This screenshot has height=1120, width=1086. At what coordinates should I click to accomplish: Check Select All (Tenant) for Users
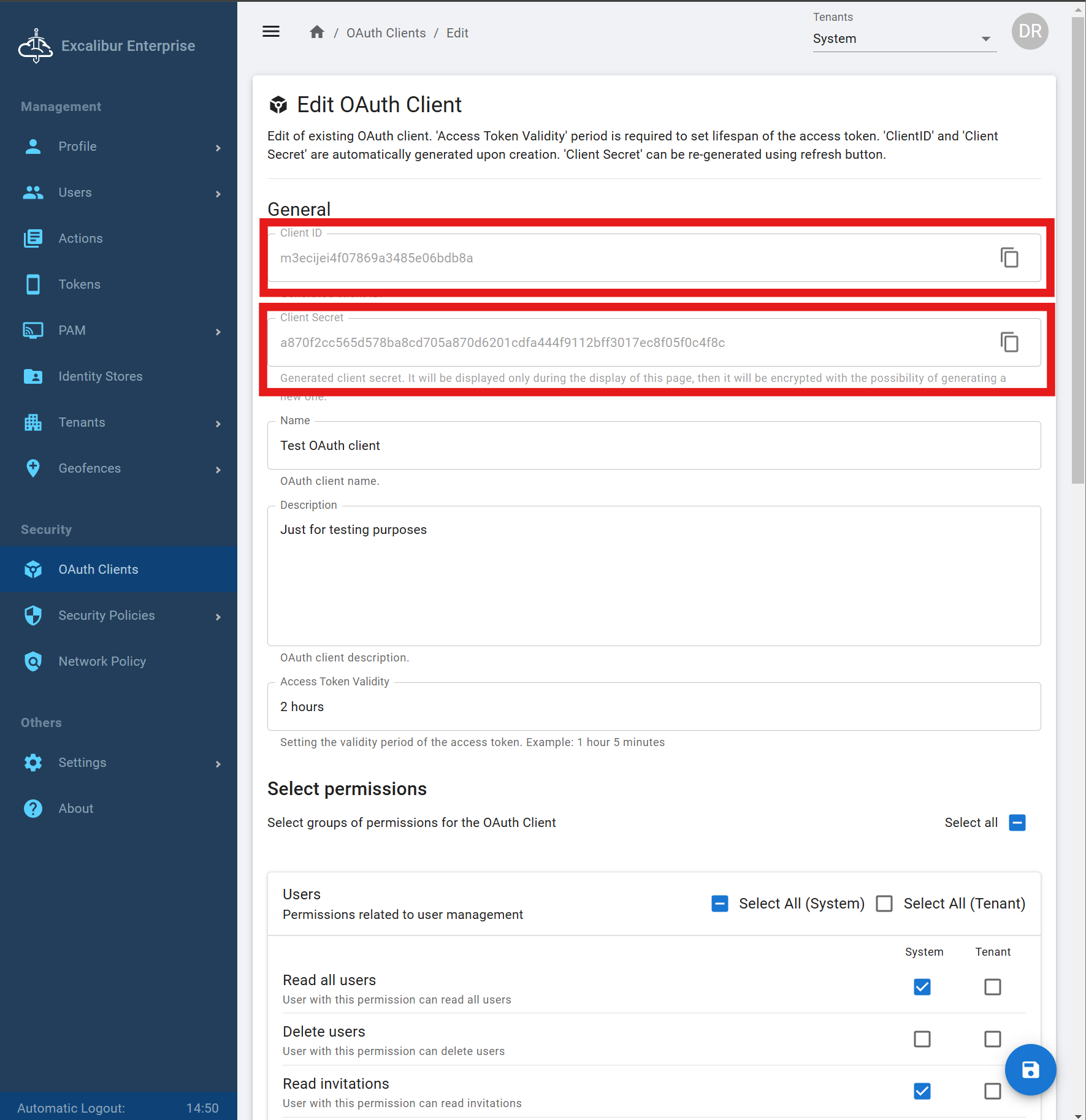(884, 904)
